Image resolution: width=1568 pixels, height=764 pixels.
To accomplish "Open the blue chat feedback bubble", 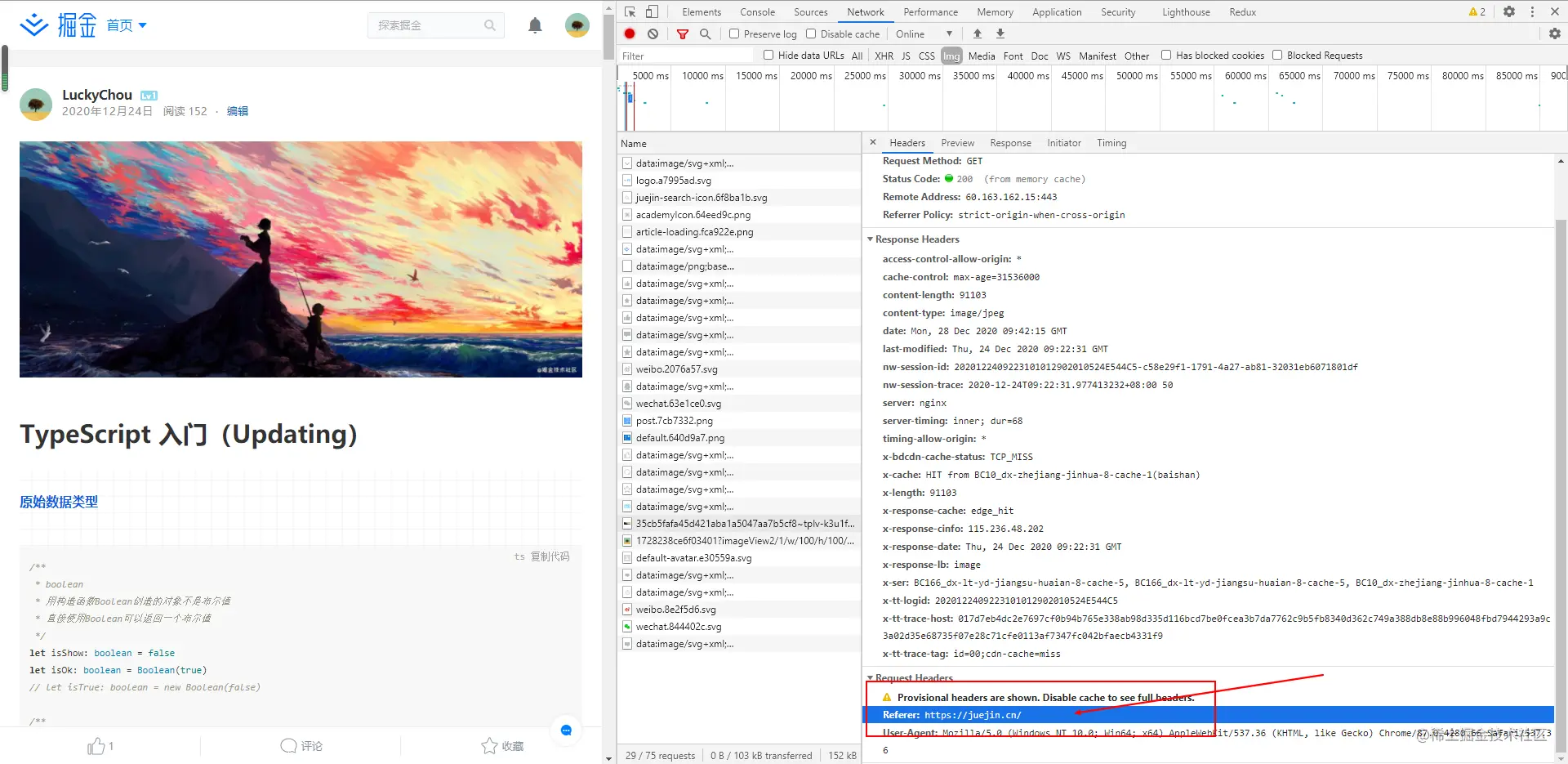I will [566, 730].
